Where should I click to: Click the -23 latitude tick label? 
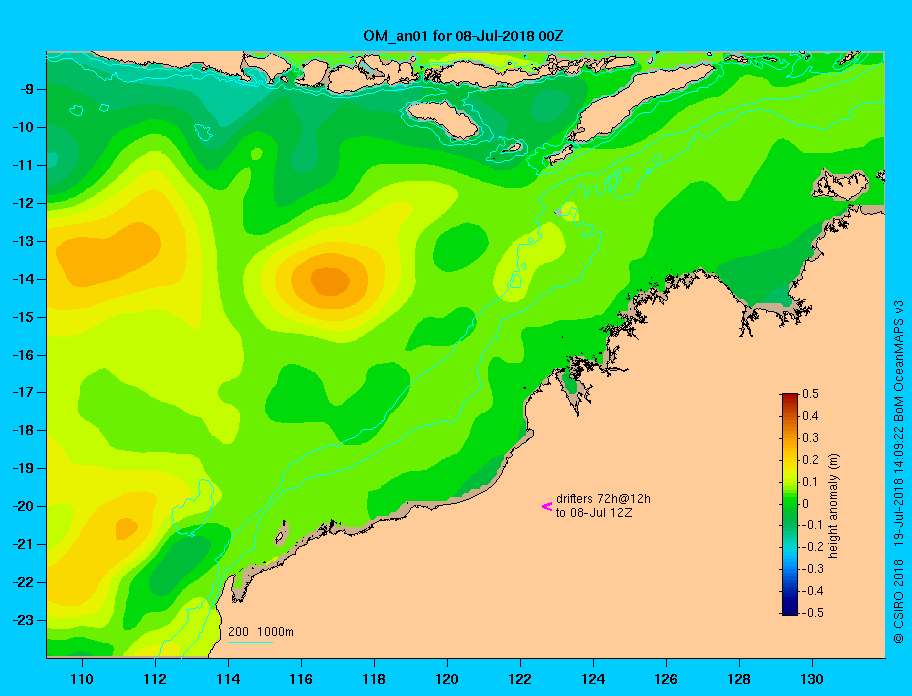(23, 620)
